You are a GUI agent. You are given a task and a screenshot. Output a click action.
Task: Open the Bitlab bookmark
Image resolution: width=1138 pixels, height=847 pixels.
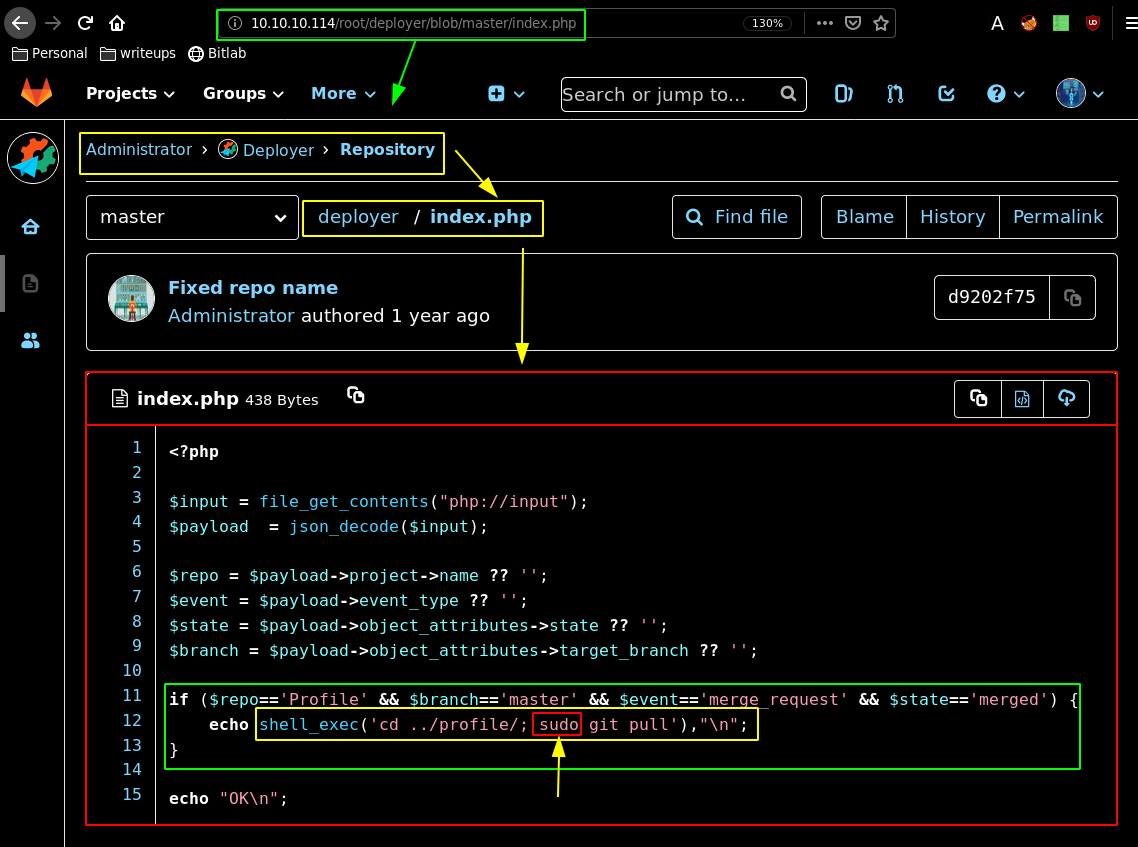click(217, 53)
